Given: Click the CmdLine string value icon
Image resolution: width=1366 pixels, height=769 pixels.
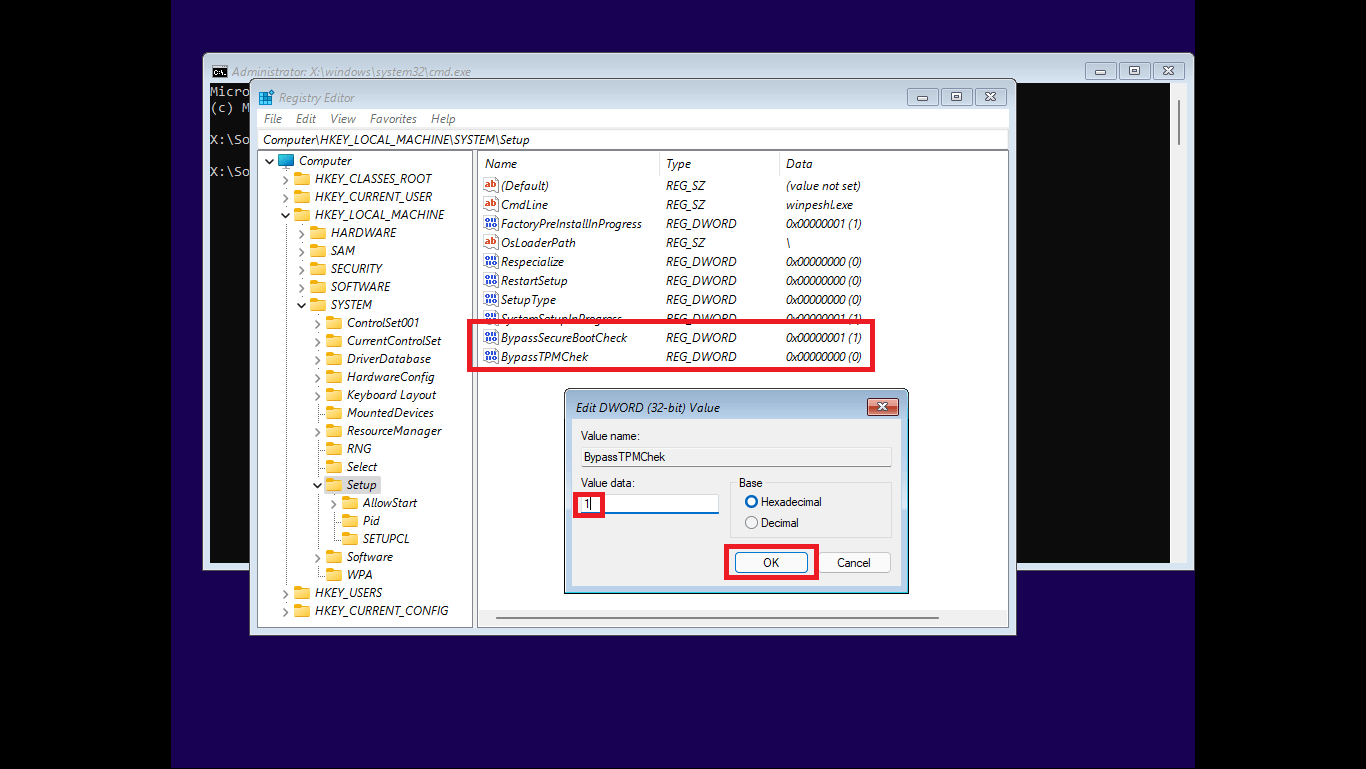Looking at the screenshot, I should tap(491, 204).
